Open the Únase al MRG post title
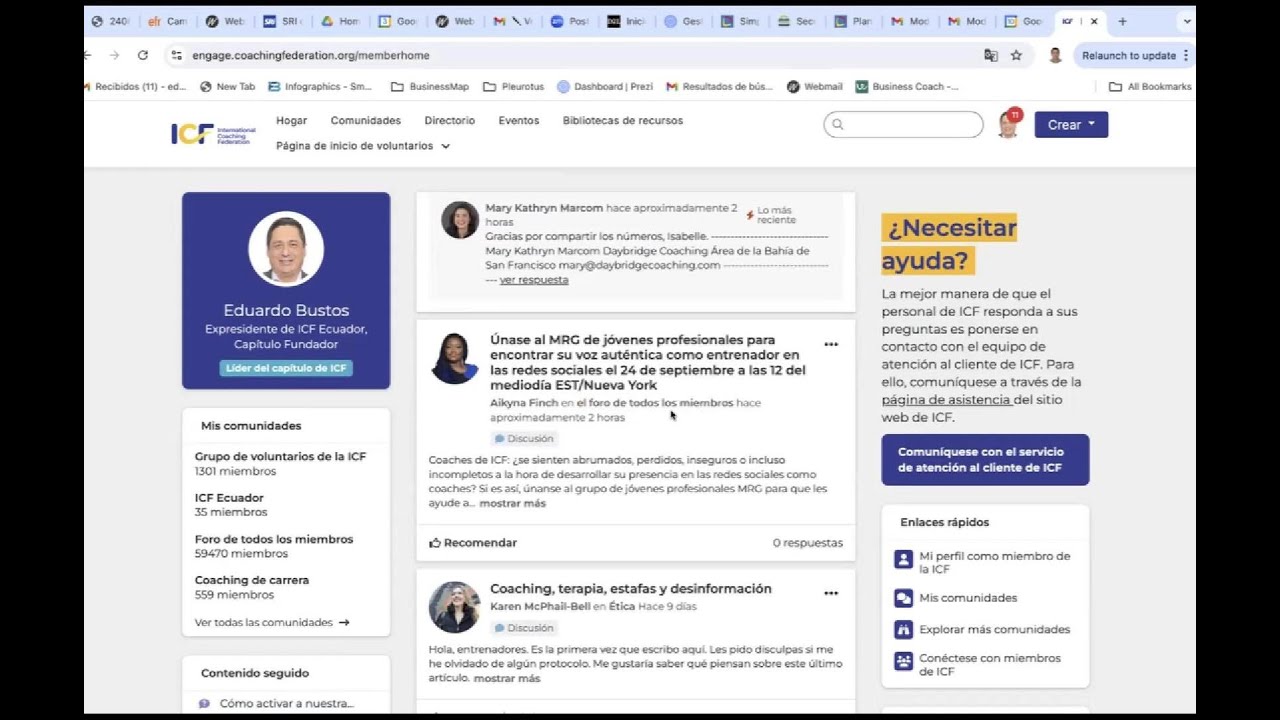Image resolution: width=1280 pixels, height=720 pixels. [648, 362]
